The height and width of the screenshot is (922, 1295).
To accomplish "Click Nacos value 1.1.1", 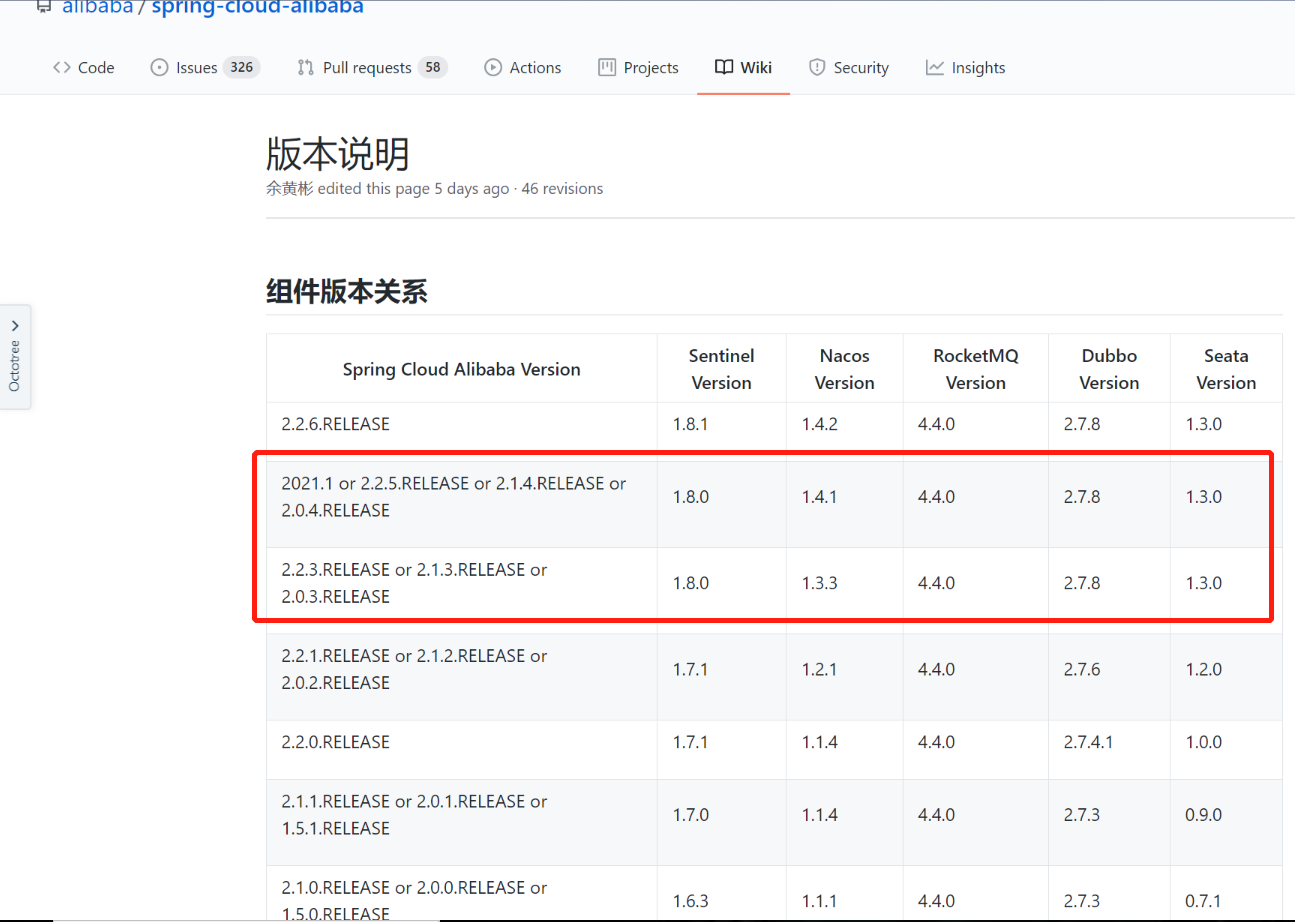I will click(820, 901).
